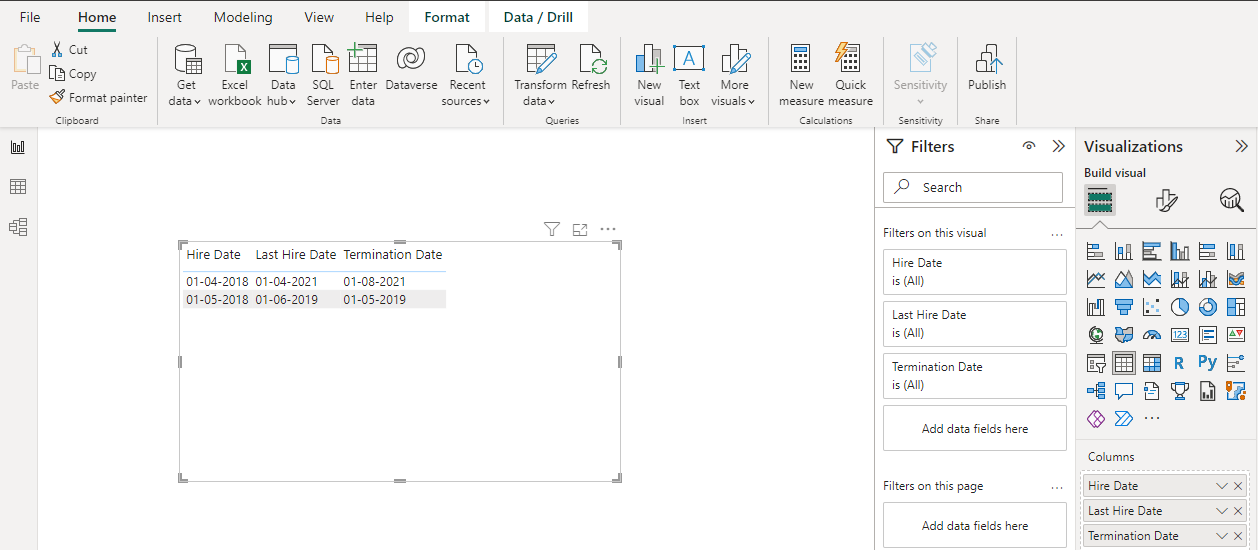Click the Format painter button
This screenshot has width=1258, height=550.
tap(98, 98)
